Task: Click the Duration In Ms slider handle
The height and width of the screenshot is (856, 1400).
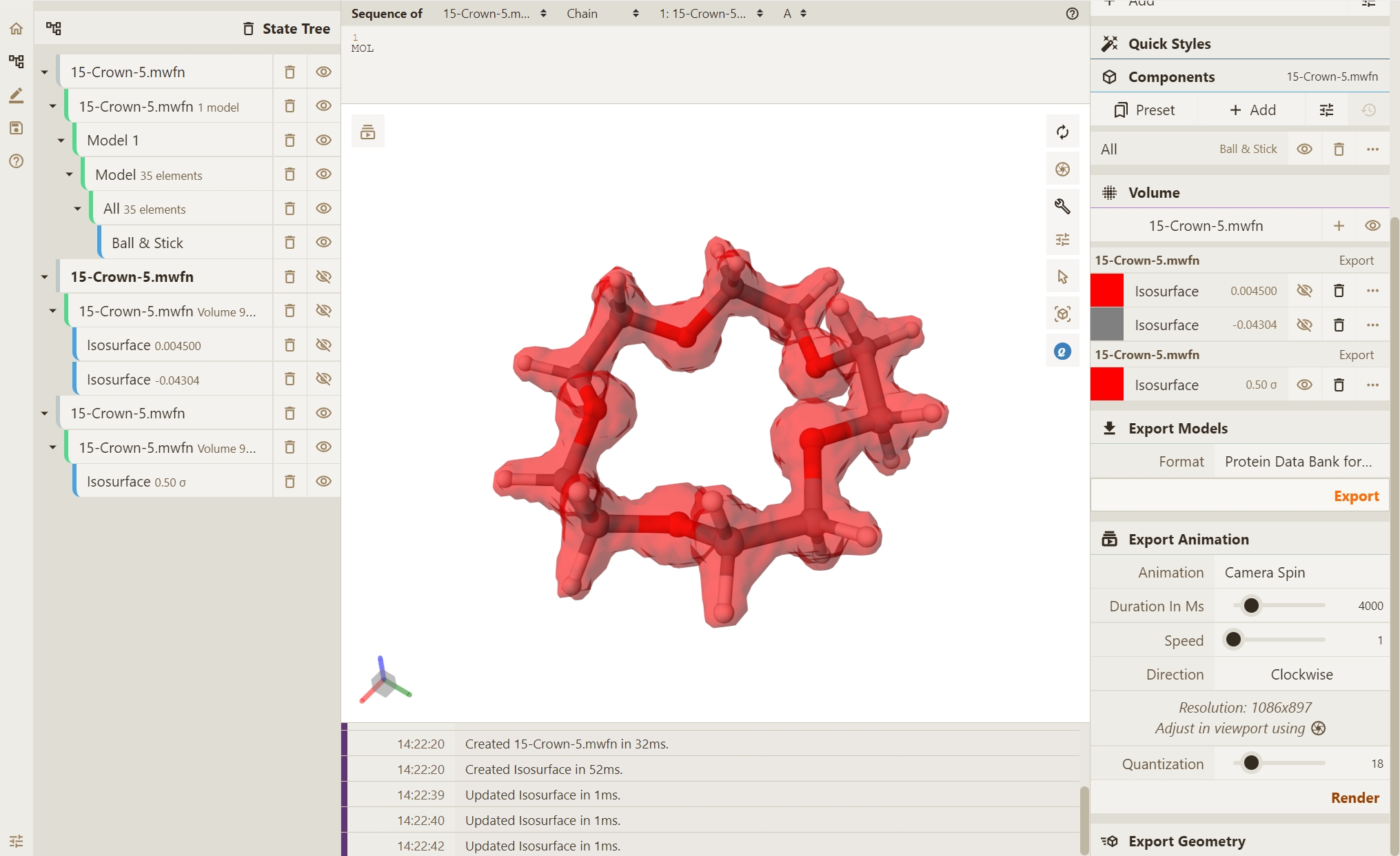Action: pos(1251,606)
